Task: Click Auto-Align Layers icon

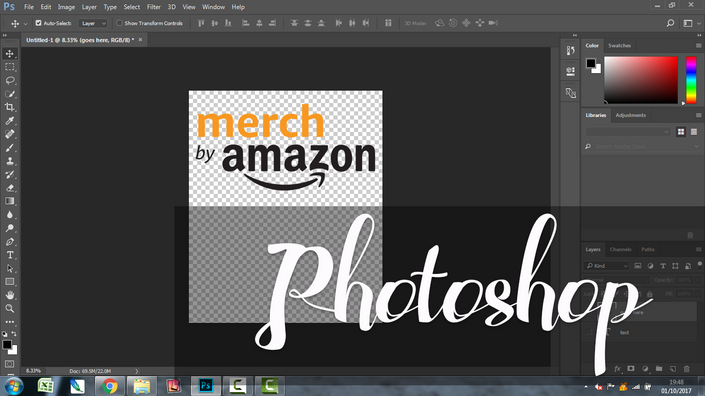Action: pyautogui.click(x=388, y=23)
